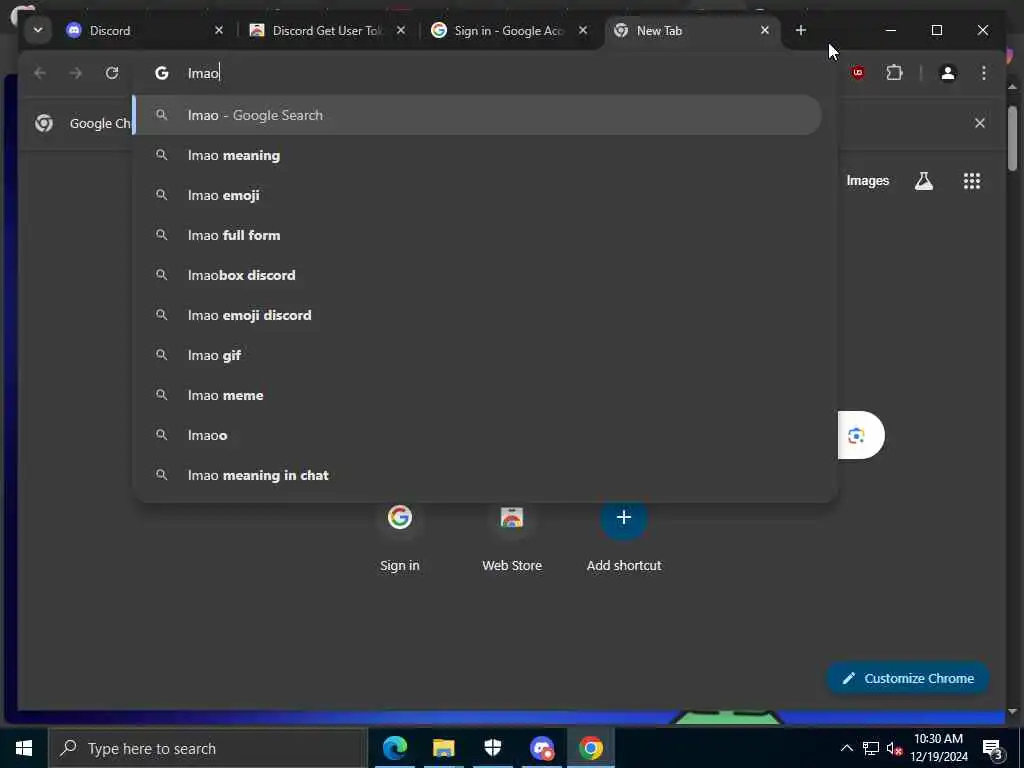1024x768 pixels.
Task: Open Microsoft Edge from taskbar
Action: 394,748
